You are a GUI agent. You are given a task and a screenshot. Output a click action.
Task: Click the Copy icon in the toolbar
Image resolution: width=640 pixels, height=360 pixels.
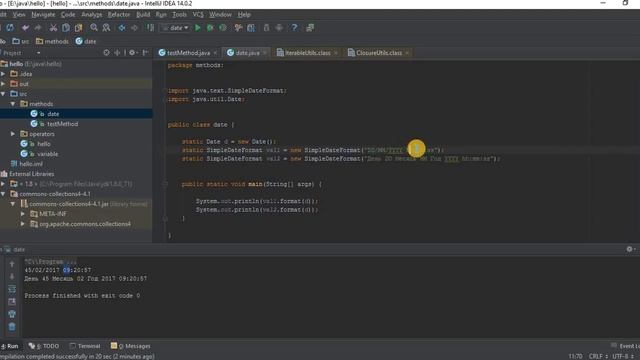click(x=66, y=28)
